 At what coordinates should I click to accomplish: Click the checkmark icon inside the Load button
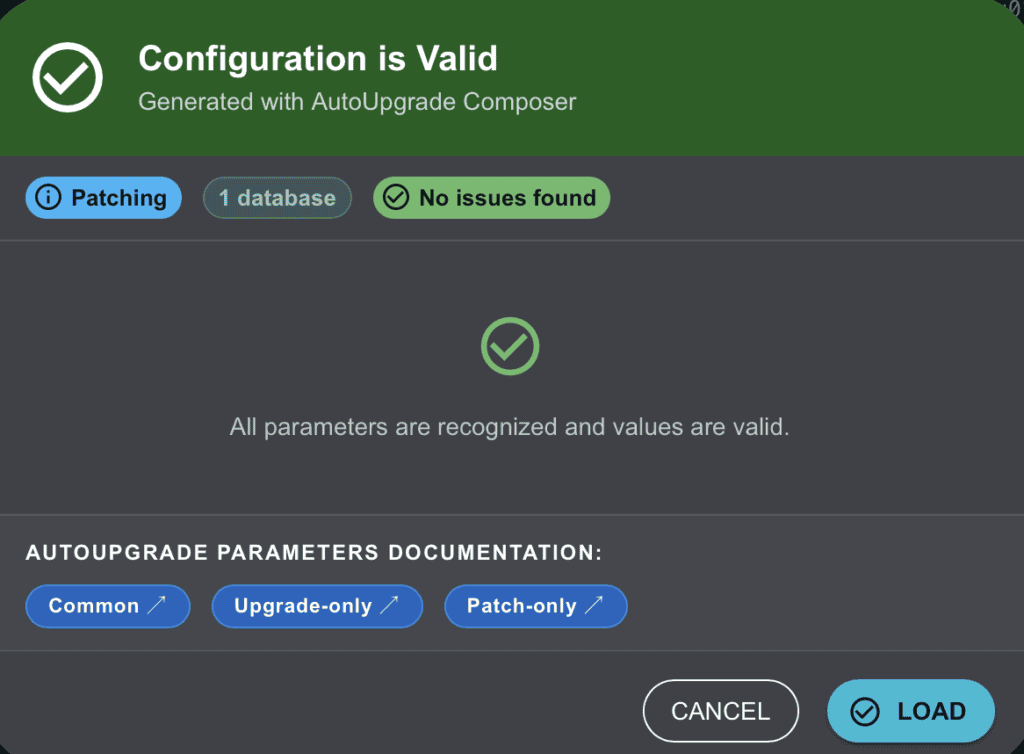(x=864, y=711)
